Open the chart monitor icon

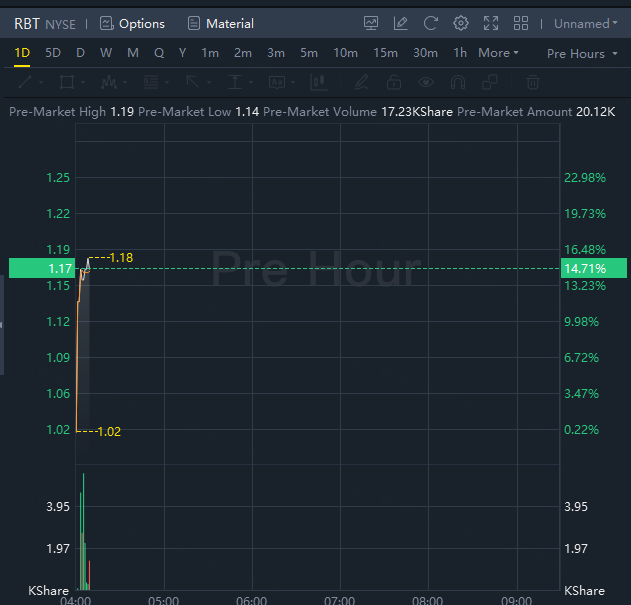(371, 23)
